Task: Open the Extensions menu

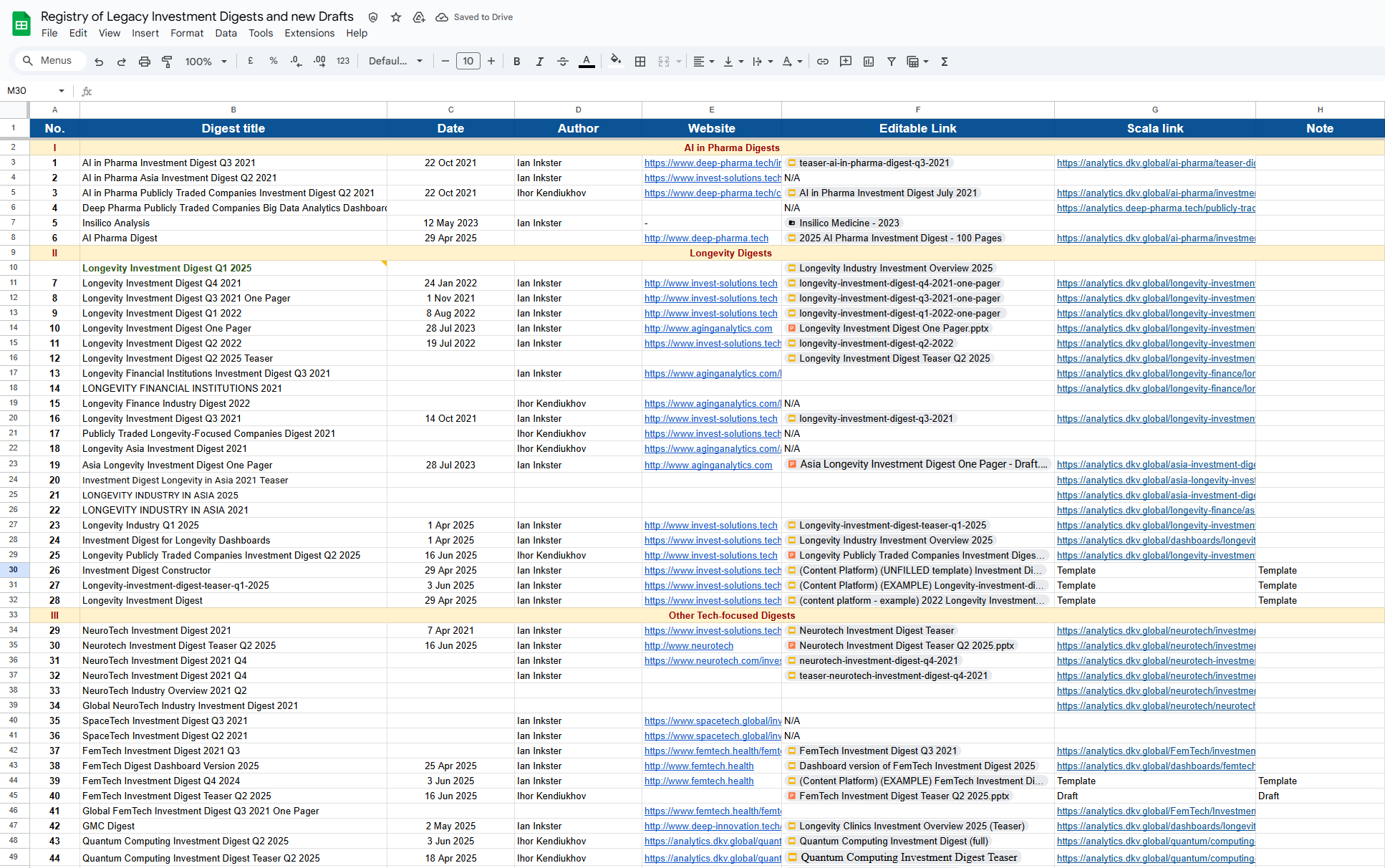Action: point(309,33)
